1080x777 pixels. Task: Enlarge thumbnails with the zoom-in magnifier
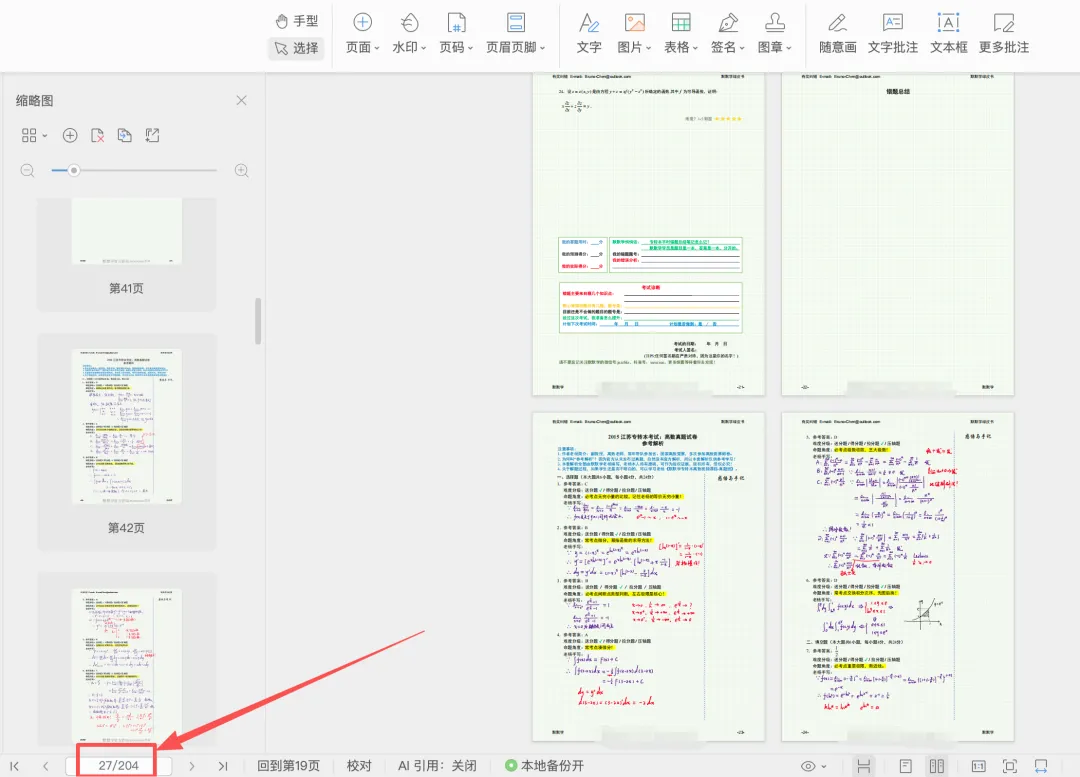242,170
